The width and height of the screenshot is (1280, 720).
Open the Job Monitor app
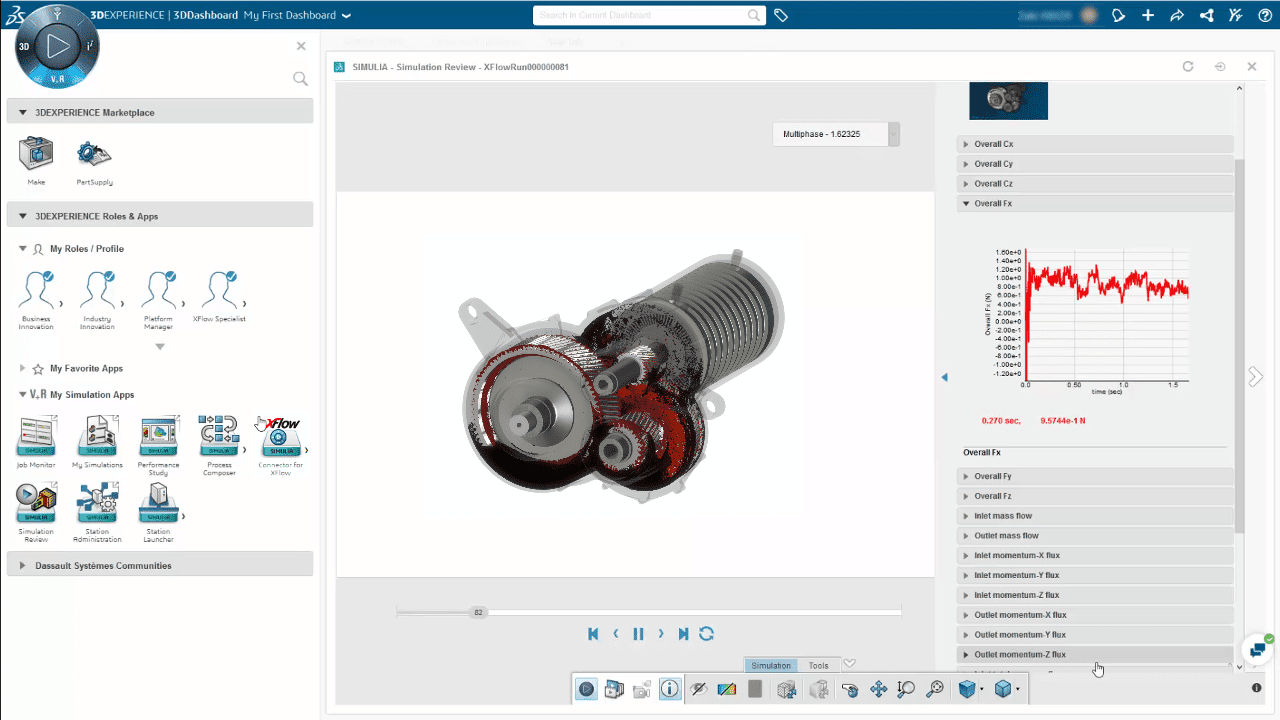click(37, 437)
